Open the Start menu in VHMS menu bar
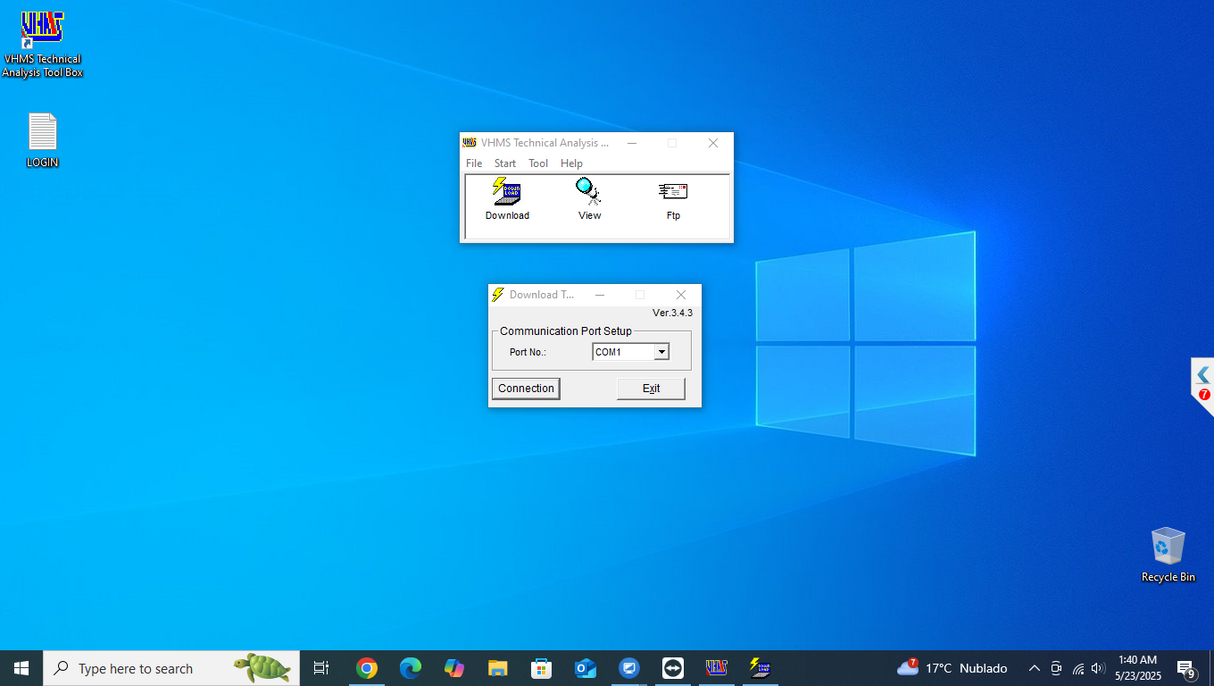Viewport: 1214px width, 686px height. tap(504, 163)
